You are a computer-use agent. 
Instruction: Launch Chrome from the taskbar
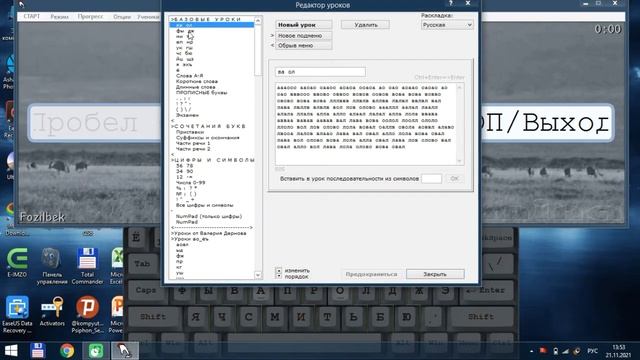pyautogui.click(x=67, y=351)
